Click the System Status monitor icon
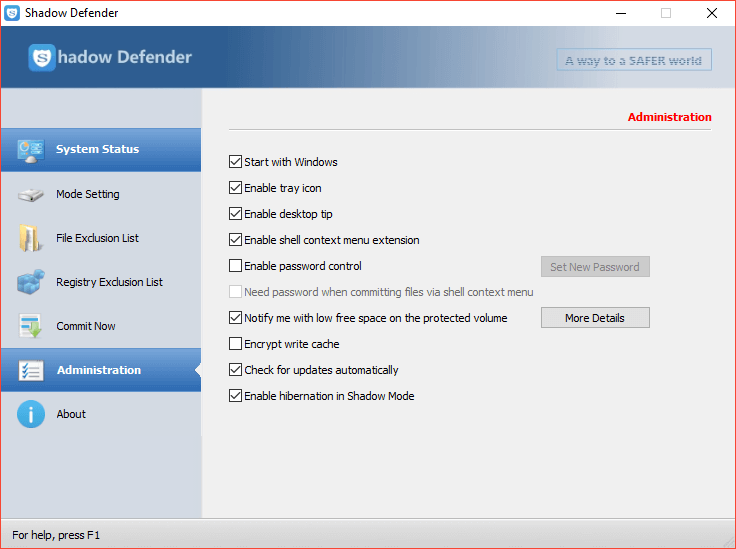The image size is (736, 549). tap(31, 151)
